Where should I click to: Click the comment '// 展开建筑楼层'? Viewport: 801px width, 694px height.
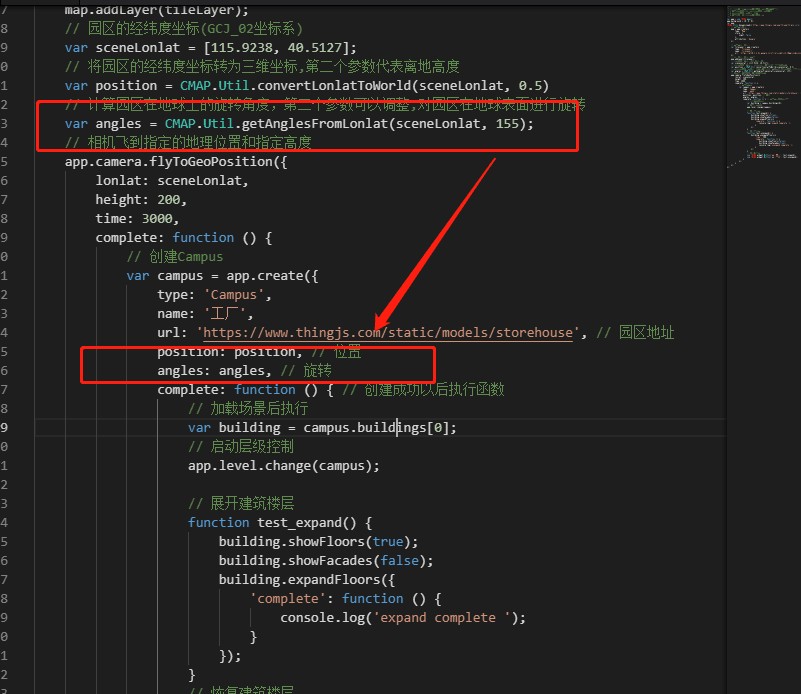coord(241,504)
